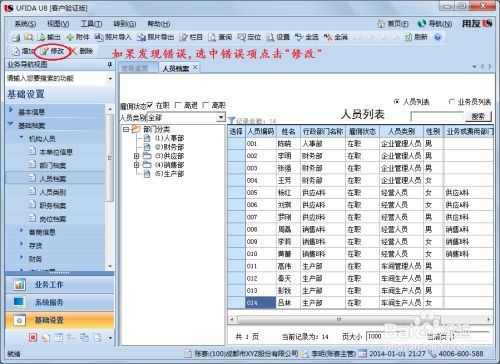Click the 查询 (query) toolbar icon
Viewport: 500px width, 364px height.
pyautogui.click(x=212, y=37)
